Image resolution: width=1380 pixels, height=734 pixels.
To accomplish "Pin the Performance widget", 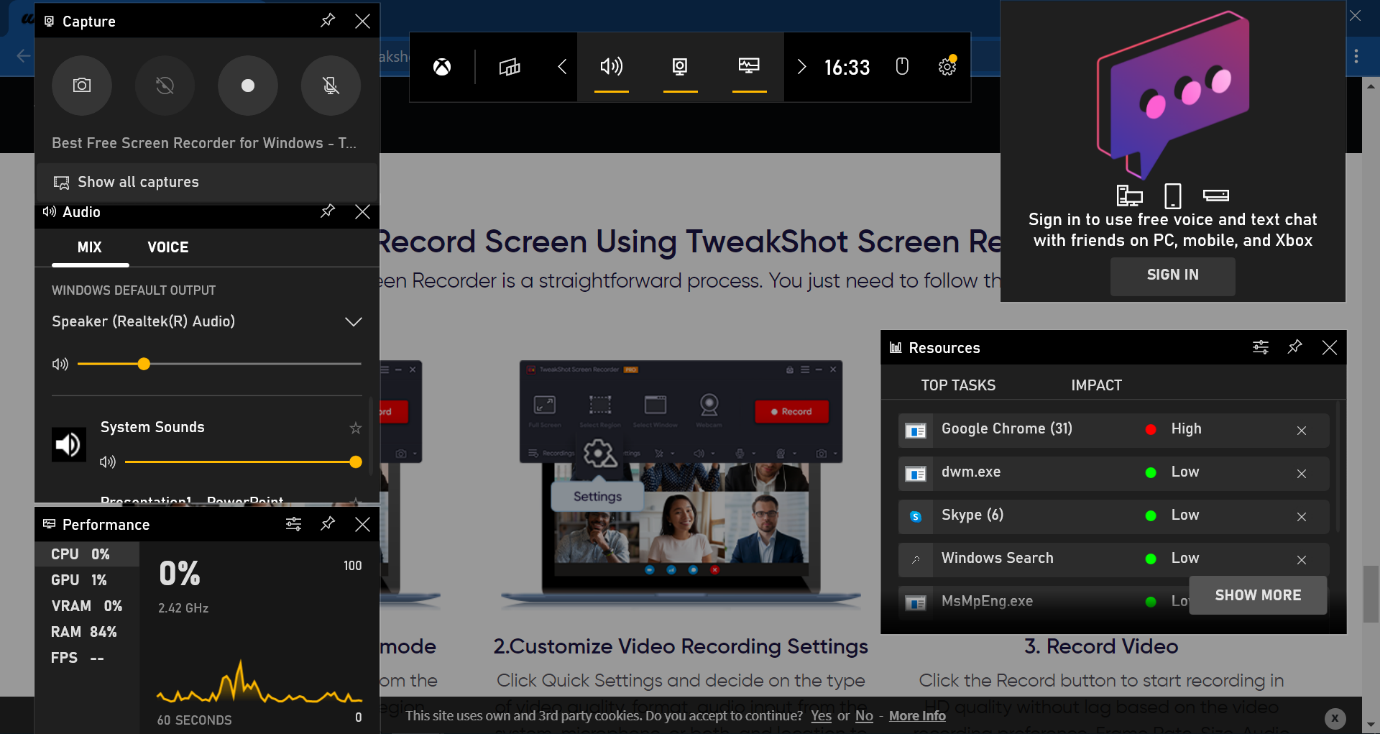I will (328, 524).
